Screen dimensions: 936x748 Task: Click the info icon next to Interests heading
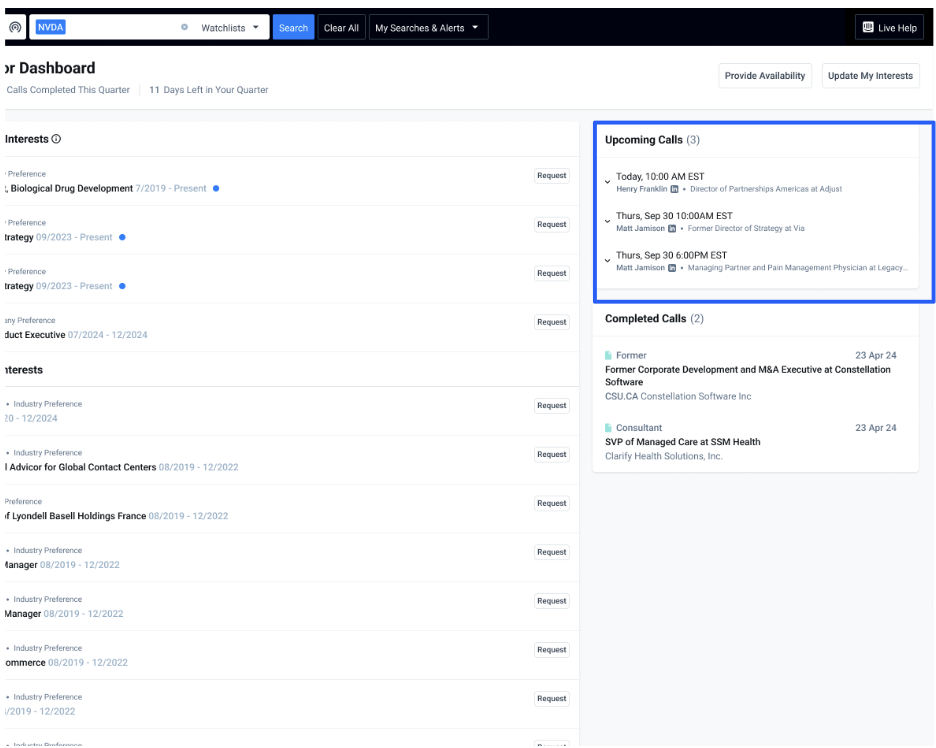56,139
